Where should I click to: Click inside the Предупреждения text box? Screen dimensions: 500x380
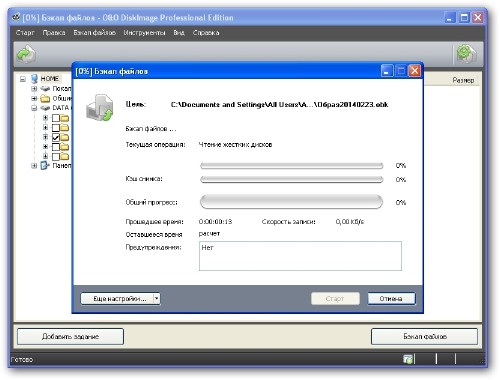[300, 256]
